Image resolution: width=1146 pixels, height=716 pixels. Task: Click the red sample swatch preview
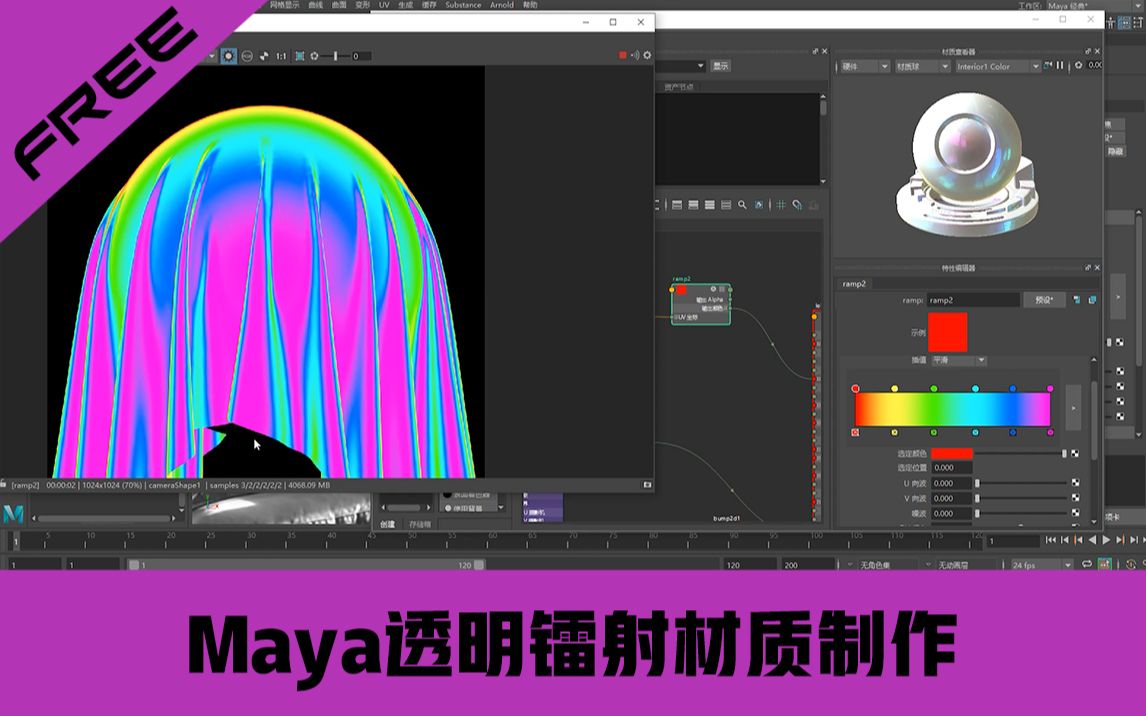947,332
